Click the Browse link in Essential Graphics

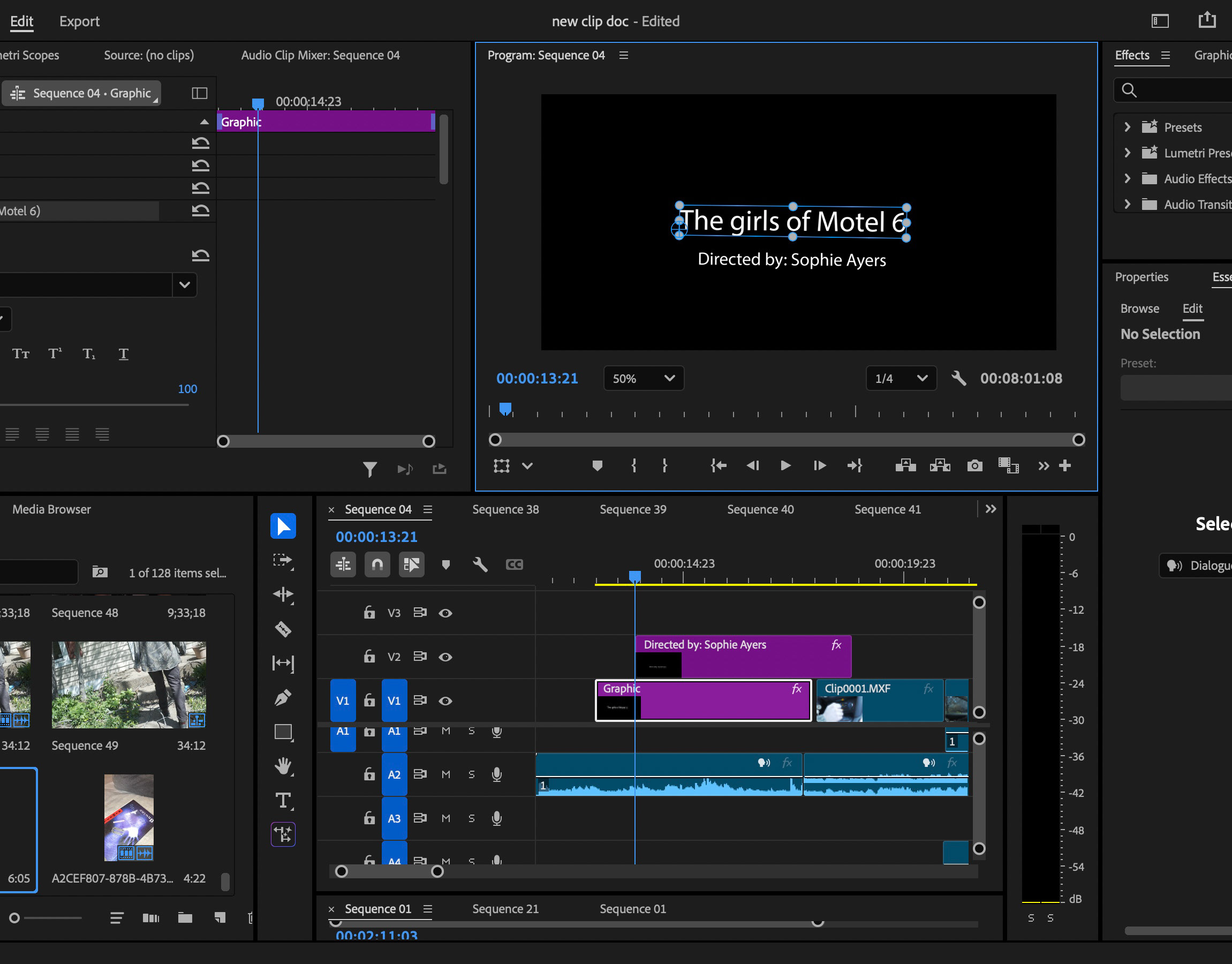tap(1139, 308)
